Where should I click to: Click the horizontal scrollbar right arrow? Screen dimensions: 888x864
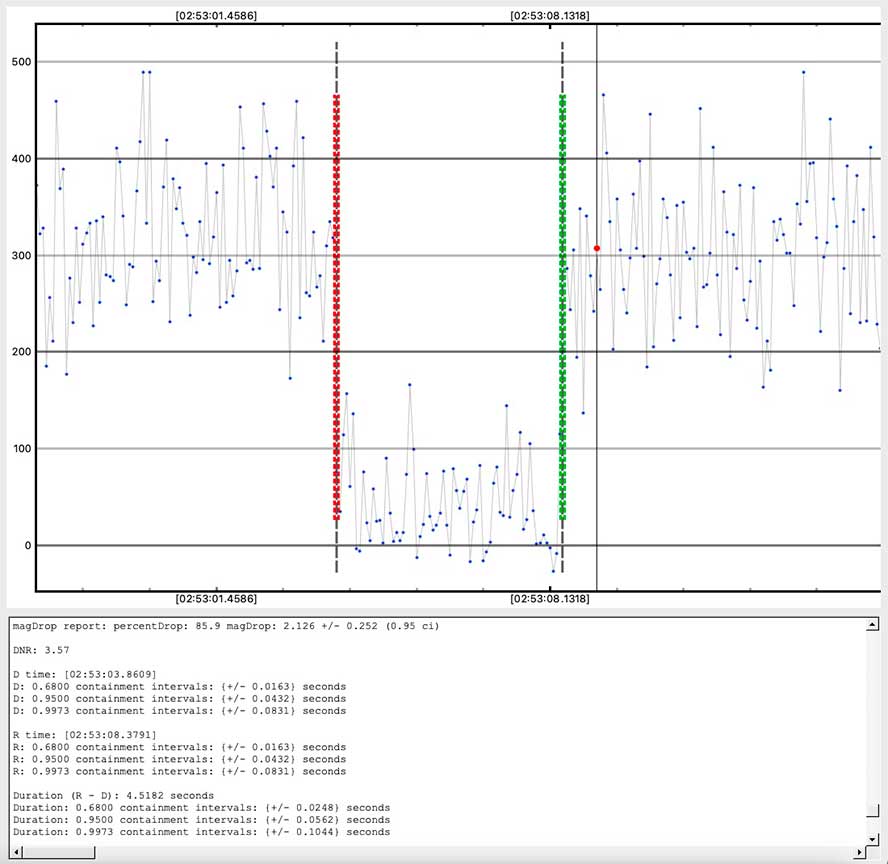pos(860,852)
